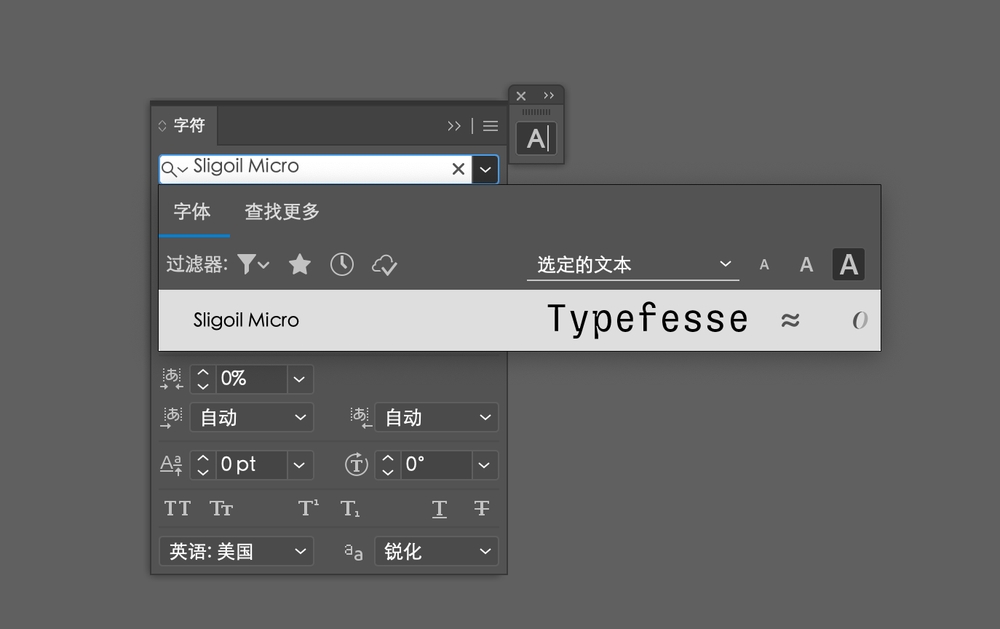Click the Typefesse font preview sample
The width and height of the screenshot is (1000, 629).
(647, 320)
